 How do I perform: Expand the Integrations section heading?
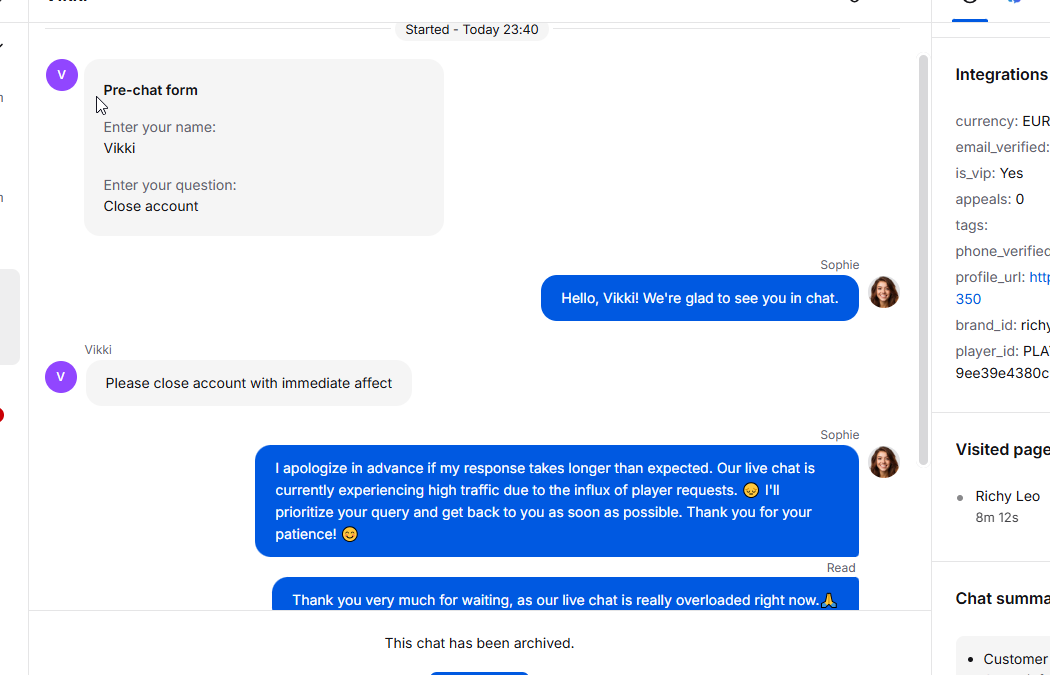click(x=1001, y=74)
